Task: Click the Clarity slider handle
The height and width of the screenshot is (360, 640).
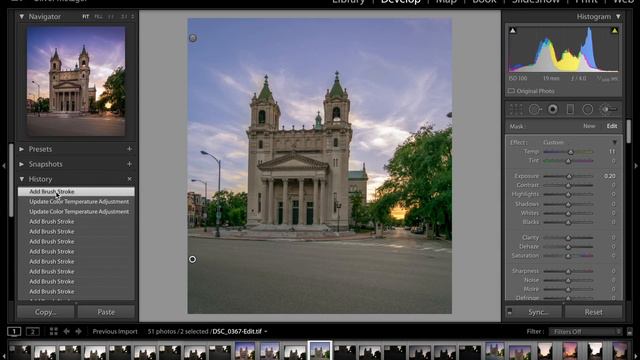Action: pyautogui.click(x=568, y=238)
